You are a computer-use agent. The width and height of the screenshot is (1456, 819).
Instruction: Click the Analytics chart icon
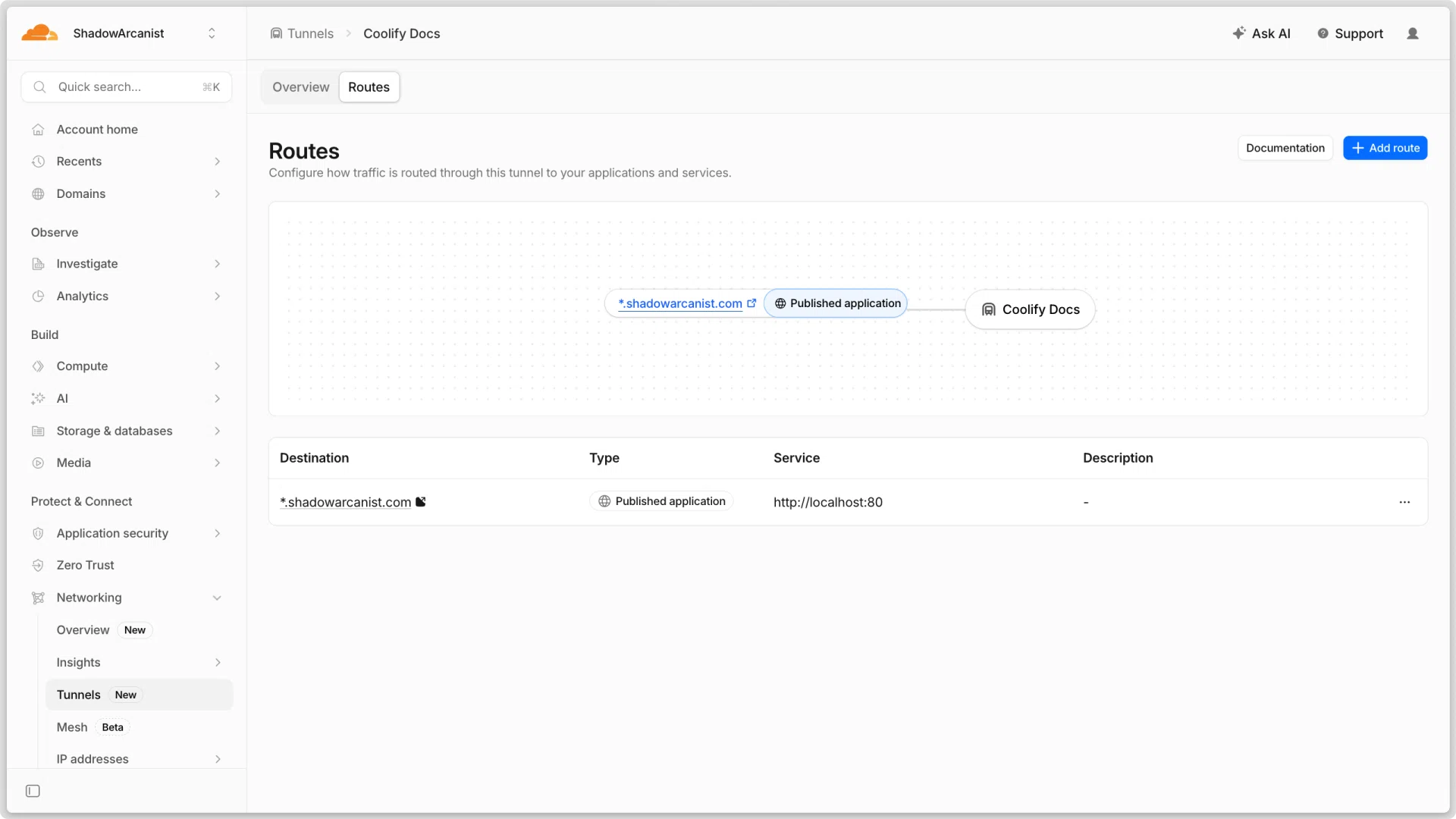(38, 297)
